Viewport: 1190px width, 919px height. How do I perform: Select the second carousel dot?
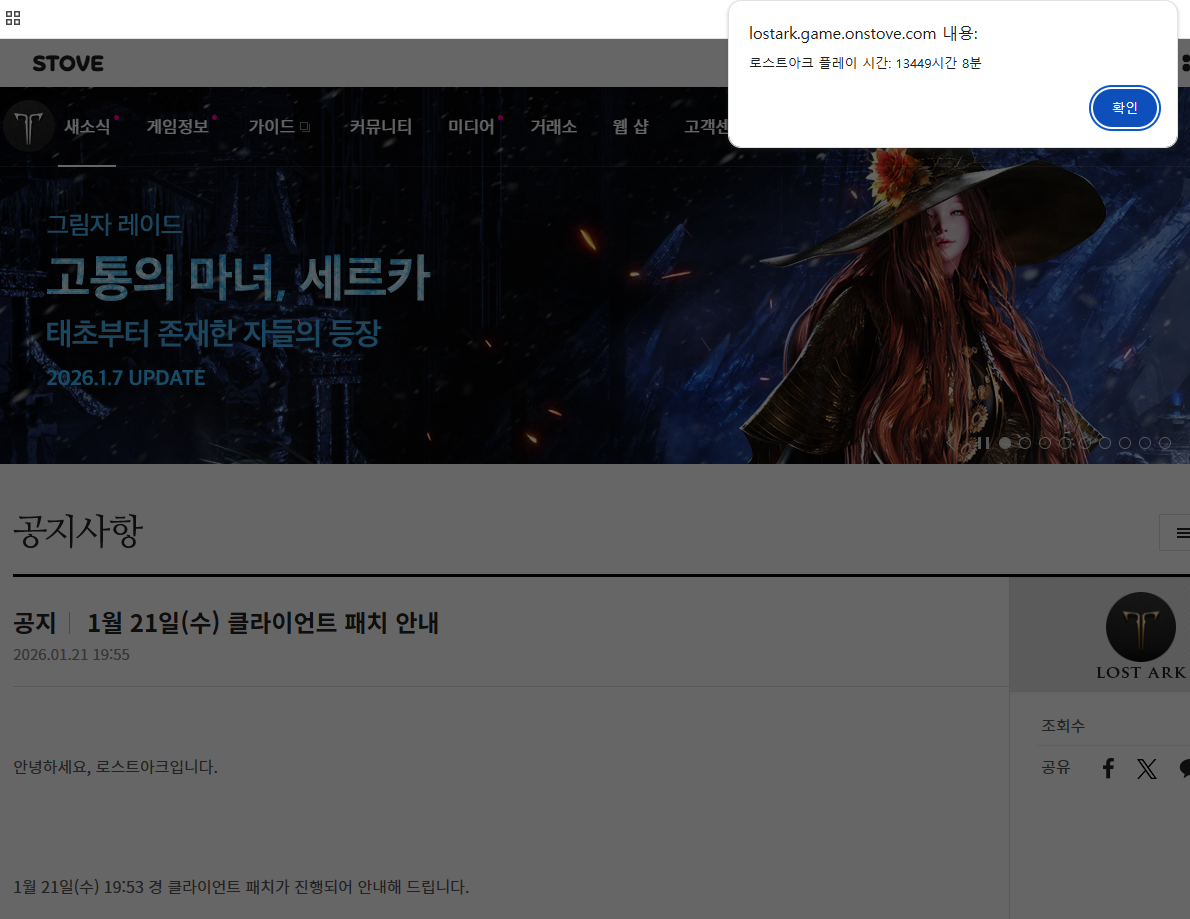[x=1025, y=442]
